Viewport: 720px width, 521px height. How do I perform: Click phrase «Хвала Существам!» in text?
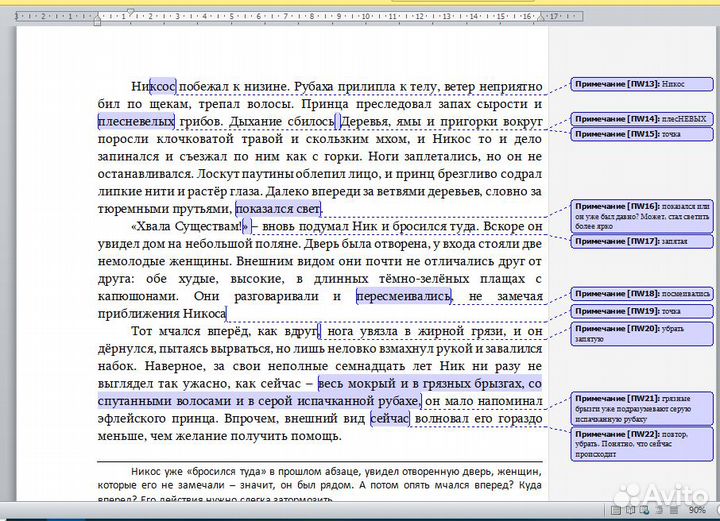[x=189, y=226]
